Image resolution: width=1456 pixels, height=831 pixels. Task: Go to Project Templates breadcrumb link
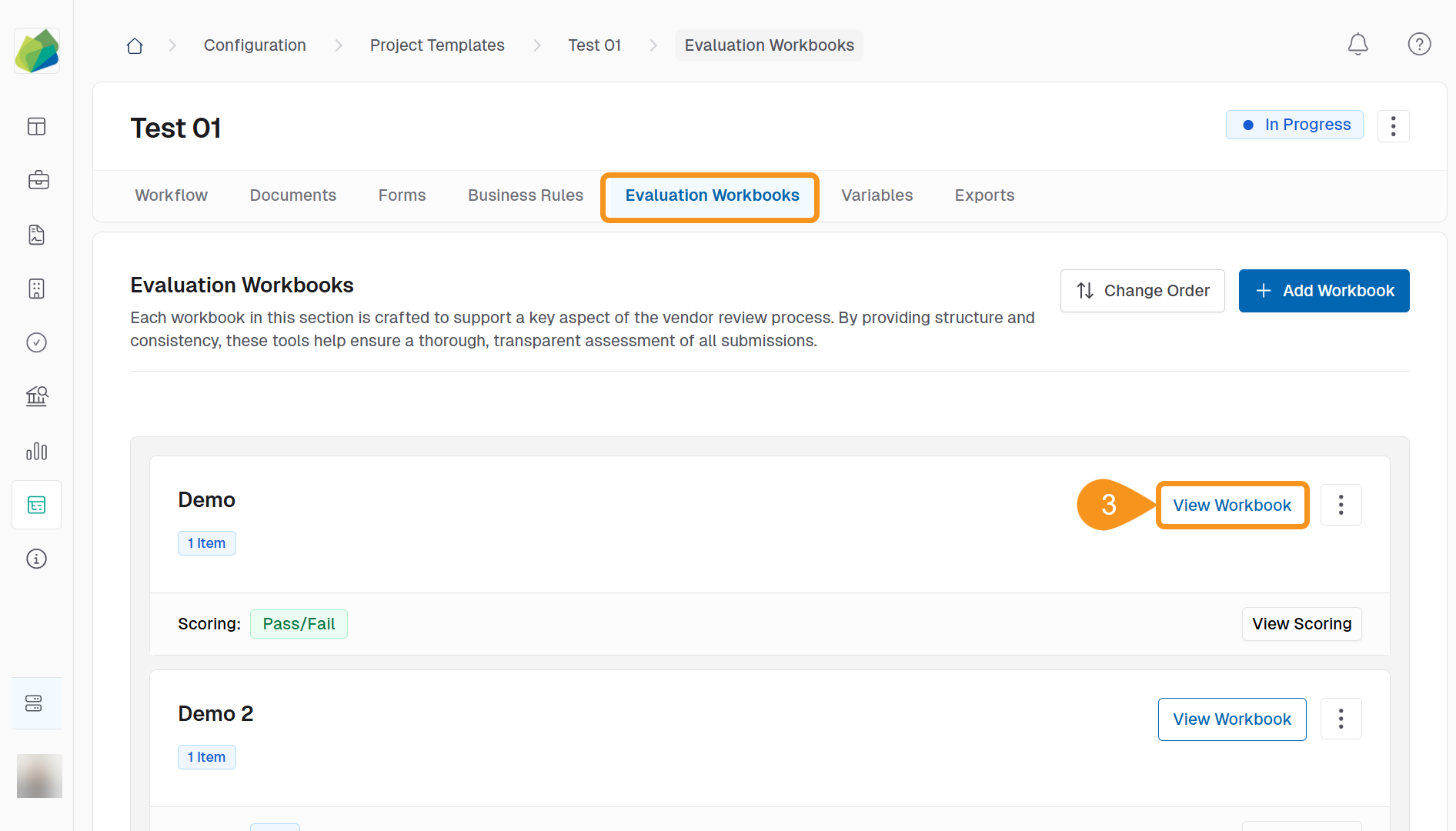[x=437, y=45]
